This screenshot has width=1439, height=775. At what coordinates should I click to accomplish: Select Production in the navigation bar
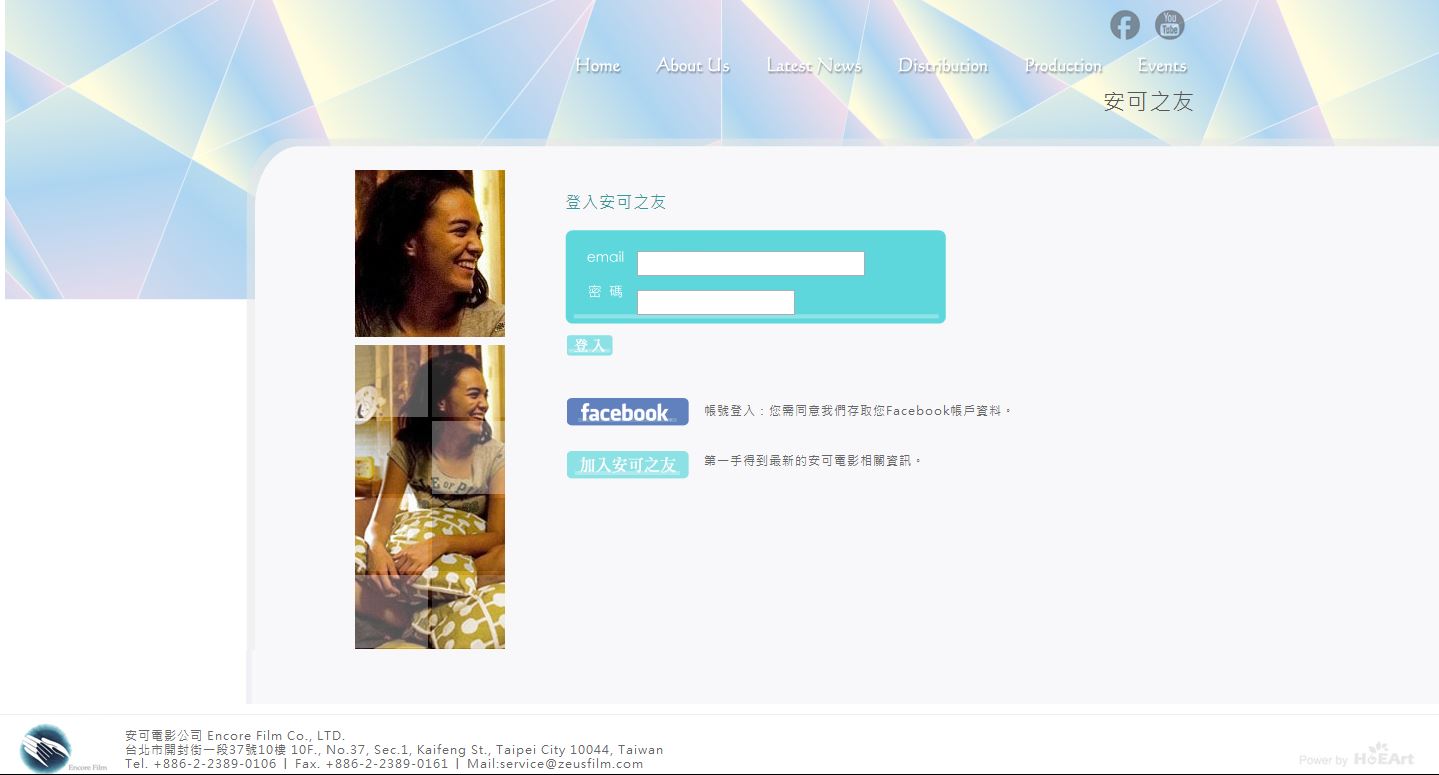(1062, 66)
